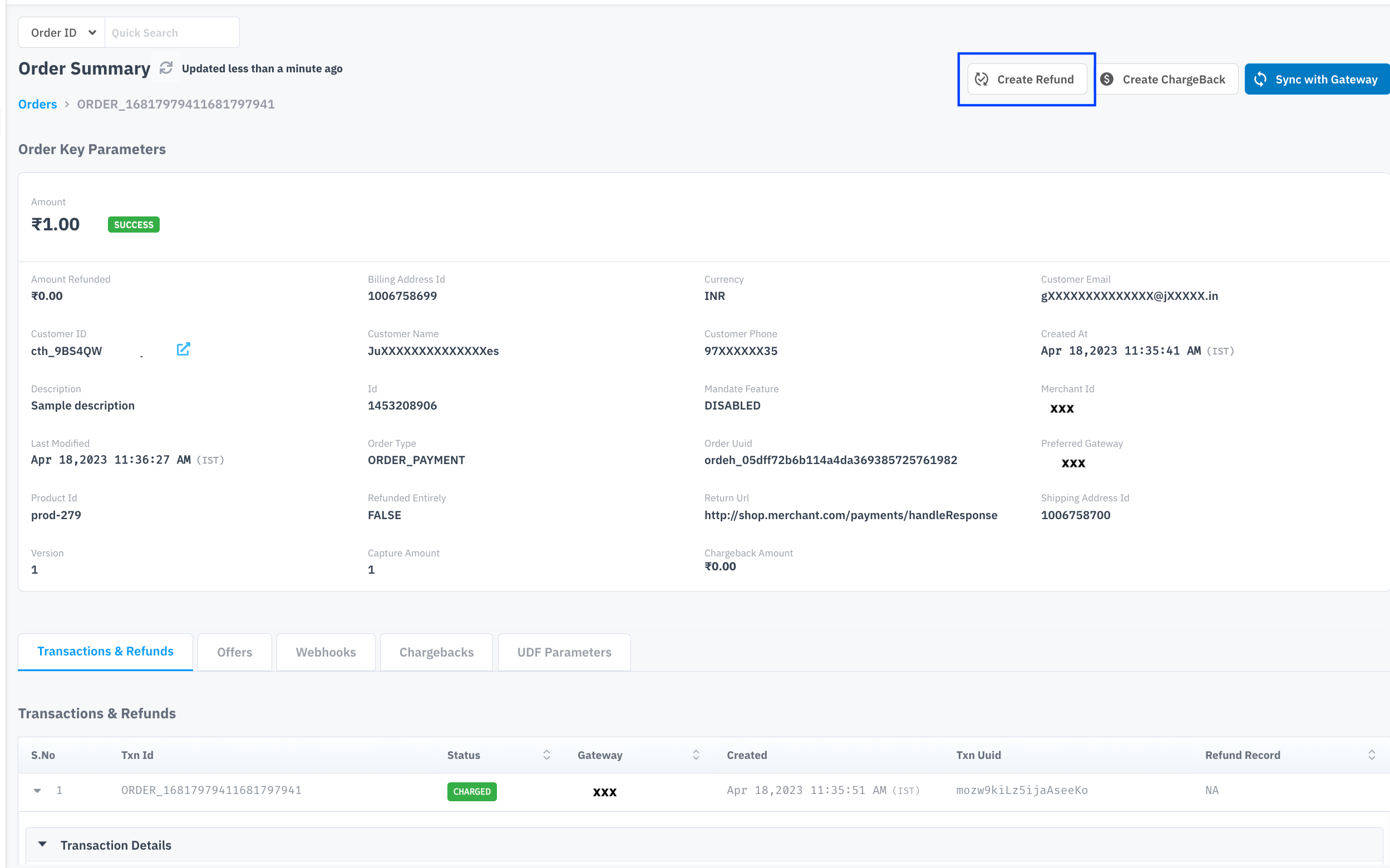Image resolution: width=1390 pixels, height=868 pixels.
Task: Go to UDF Parameters tab
Action: tap(564, 652)
